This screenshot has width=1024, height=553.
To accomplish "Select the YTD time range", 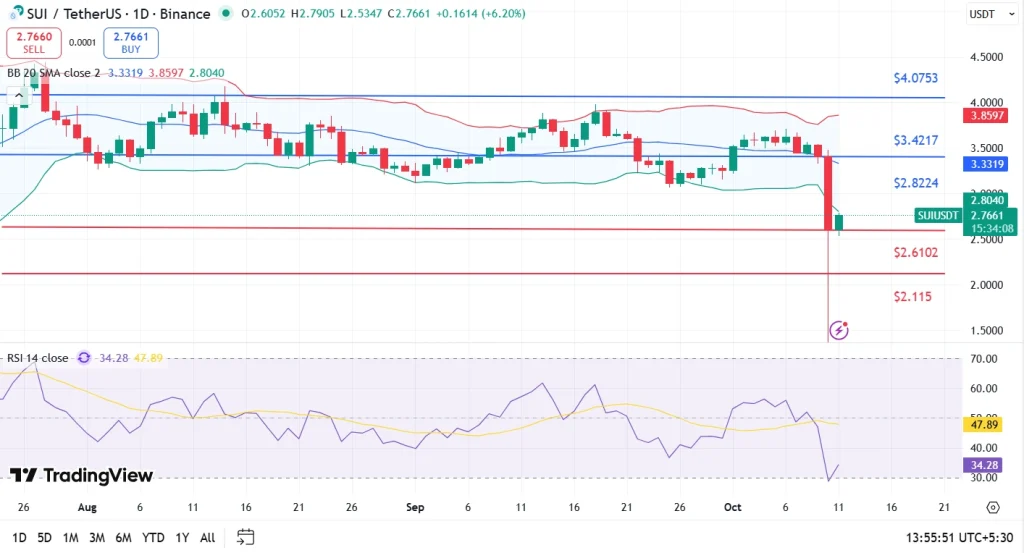I will [x=153, y=537].
